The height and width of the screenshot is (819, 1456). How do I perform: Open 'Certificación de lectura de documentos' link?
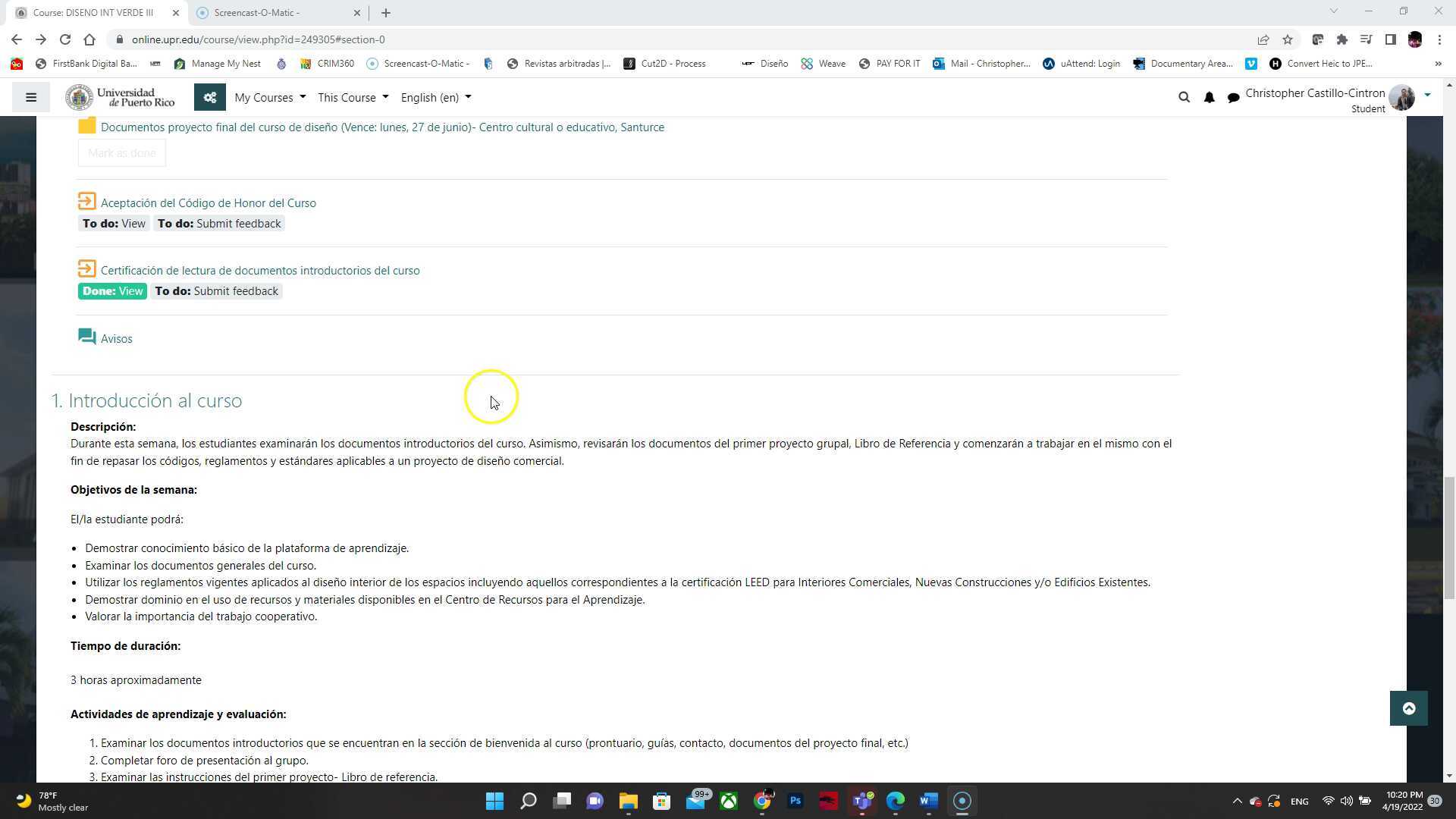coord(259,271)
